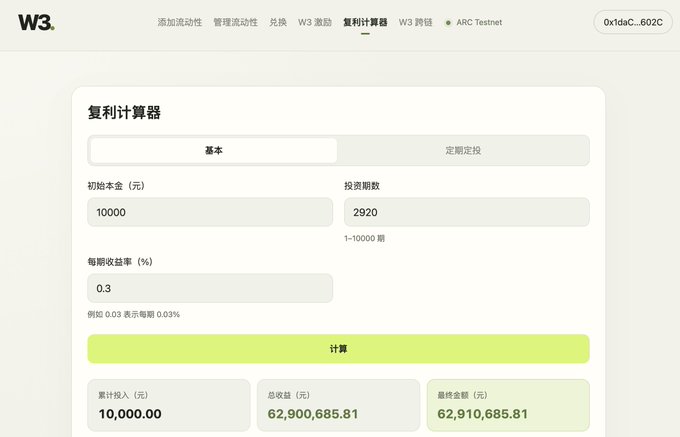Click the green network status dot
The height and width of the screenshot is (437, 680).
(448, 23)
